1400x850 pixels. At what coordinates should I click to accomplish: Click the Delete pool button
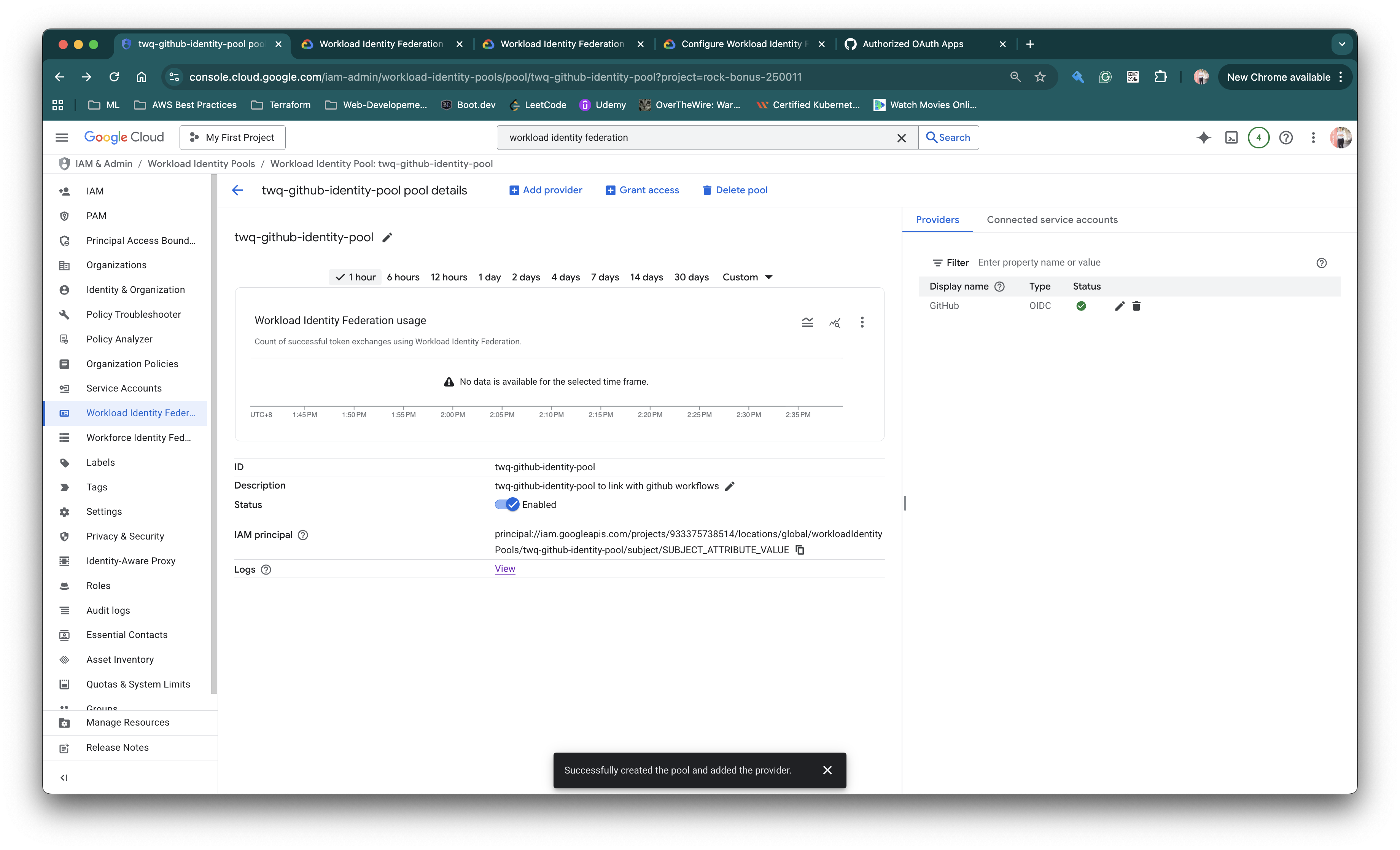(735, 190)
